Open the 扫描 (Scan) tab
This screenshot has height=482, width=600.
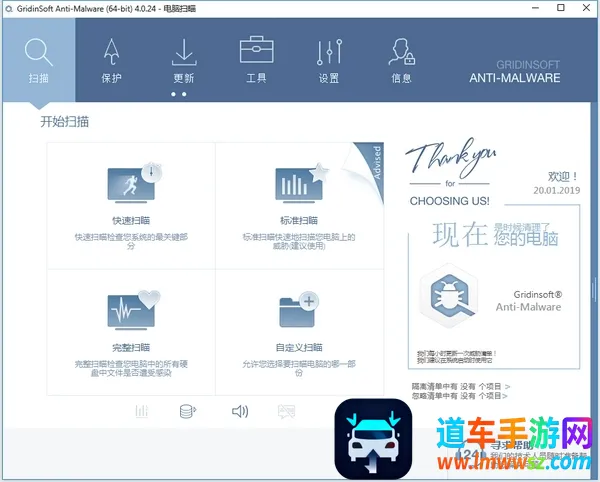pos(38,60)
